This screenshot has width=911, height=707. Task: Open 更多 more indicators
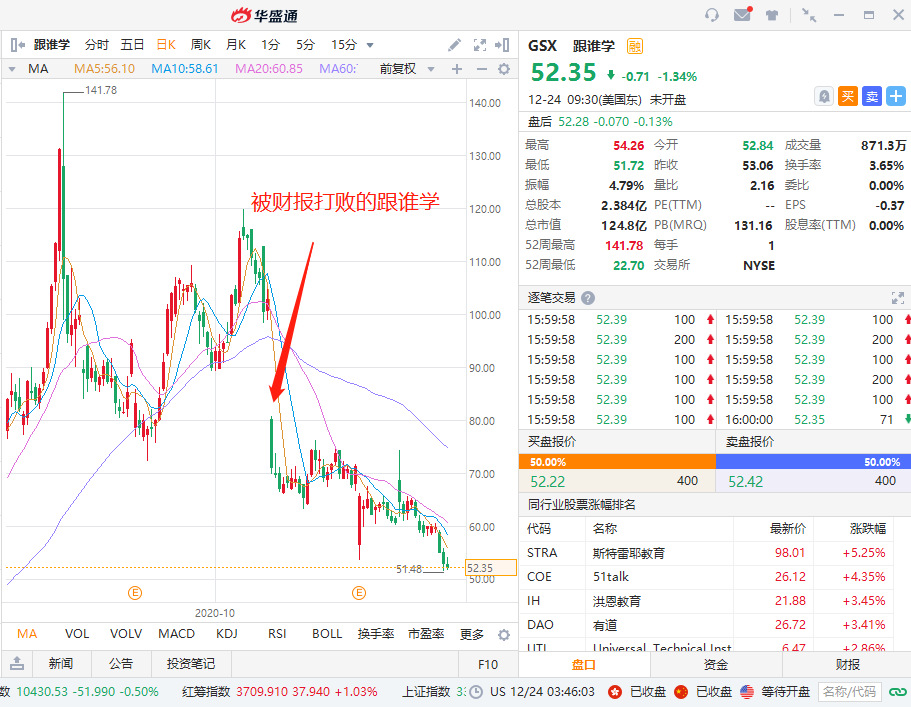point(472,634)
